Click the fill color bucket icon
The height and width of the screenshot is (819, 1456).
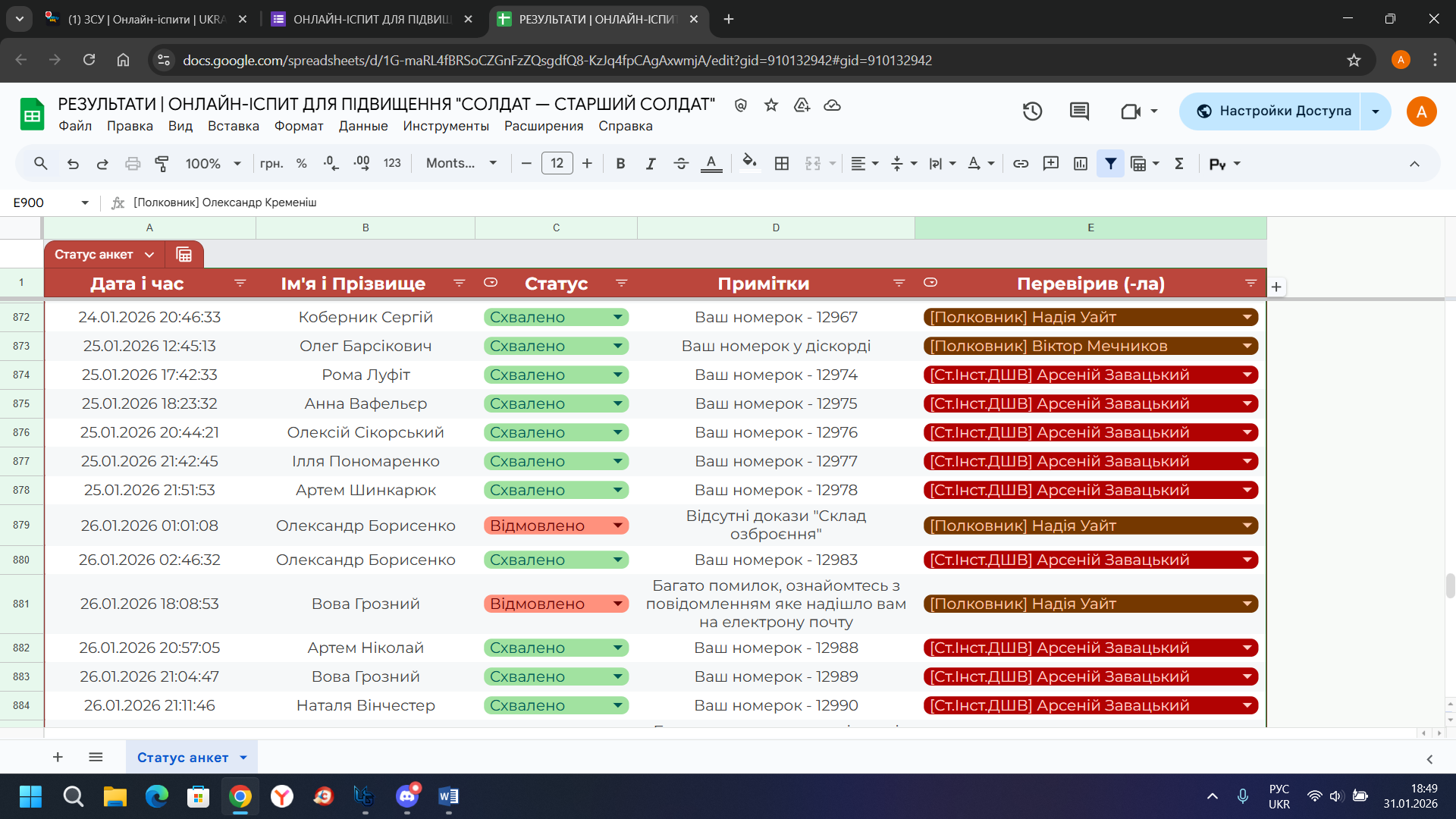point(749,163)
